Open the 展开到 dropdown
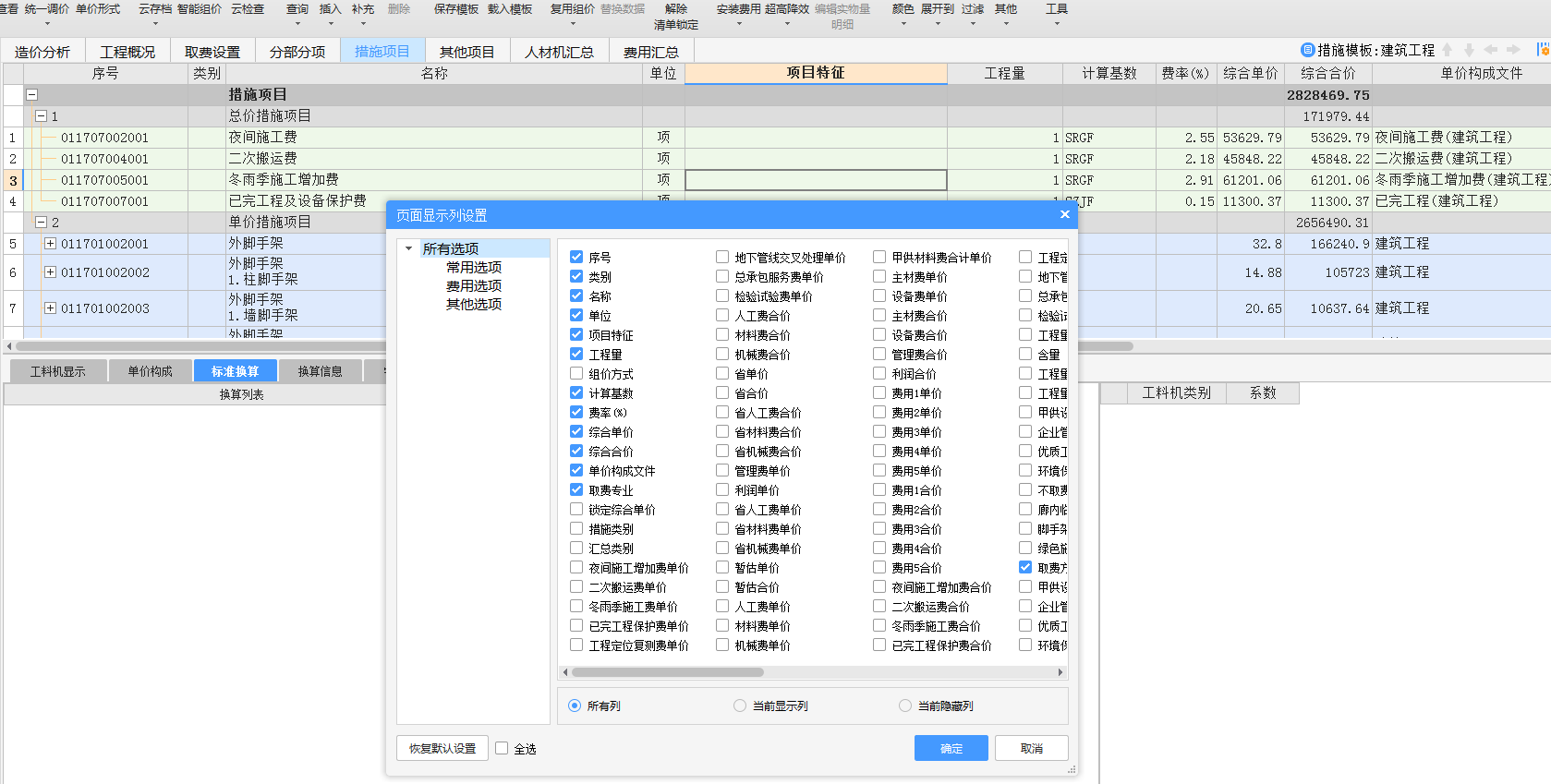1551x784 pixels. pyautogui.click(x=938, y=24)
